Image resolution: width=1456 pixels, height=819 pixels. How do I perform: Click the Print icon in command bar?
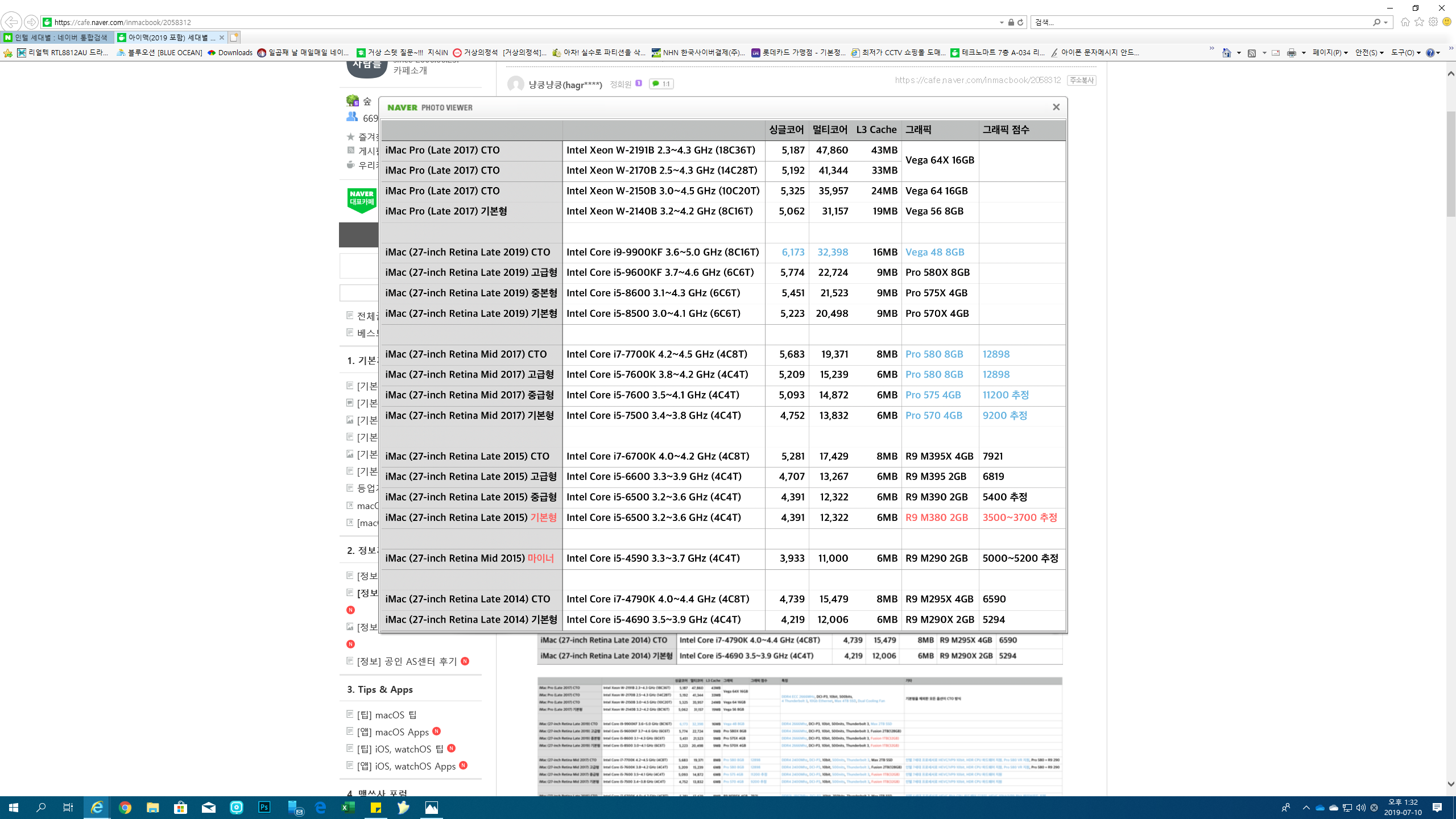pos(1292,52)
